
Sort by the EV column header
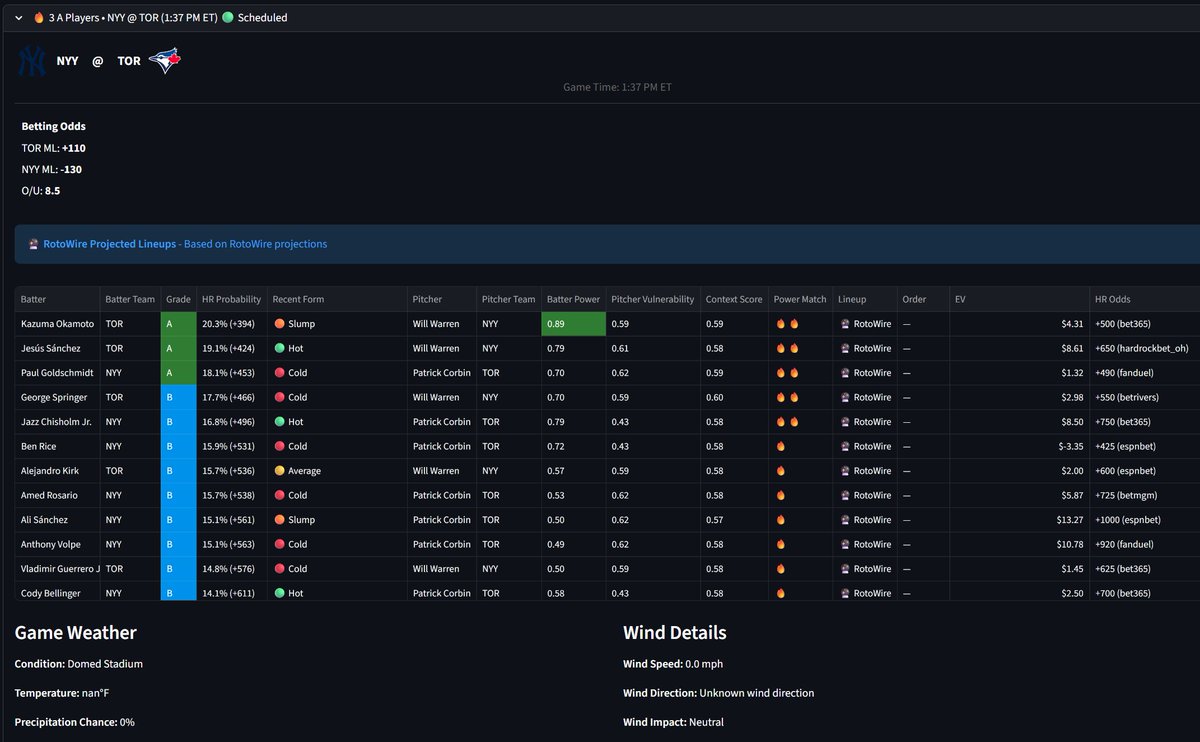tap(1020, 299)
